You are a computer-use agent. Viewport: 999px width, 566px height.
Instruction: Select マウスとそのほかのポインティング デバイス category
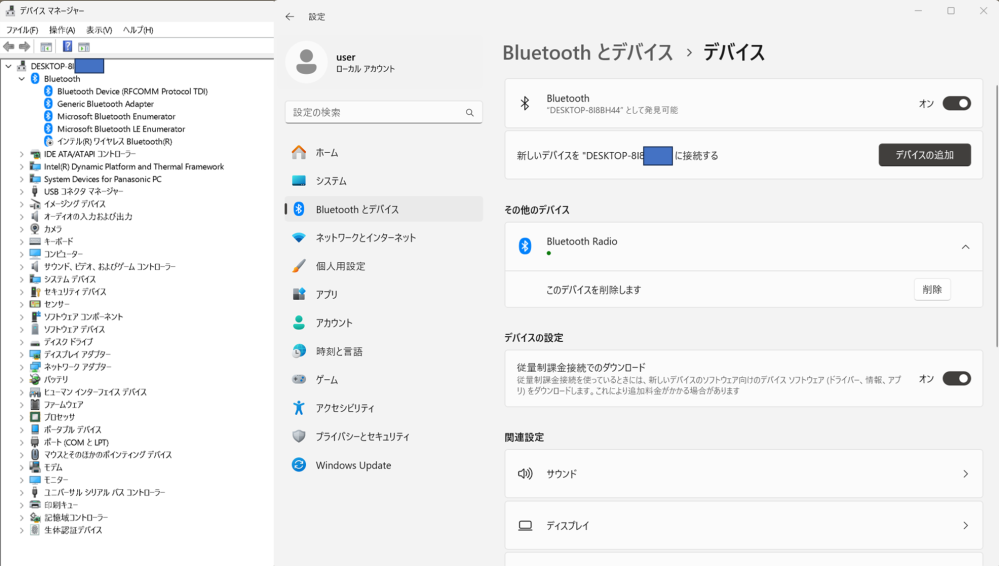108,454
